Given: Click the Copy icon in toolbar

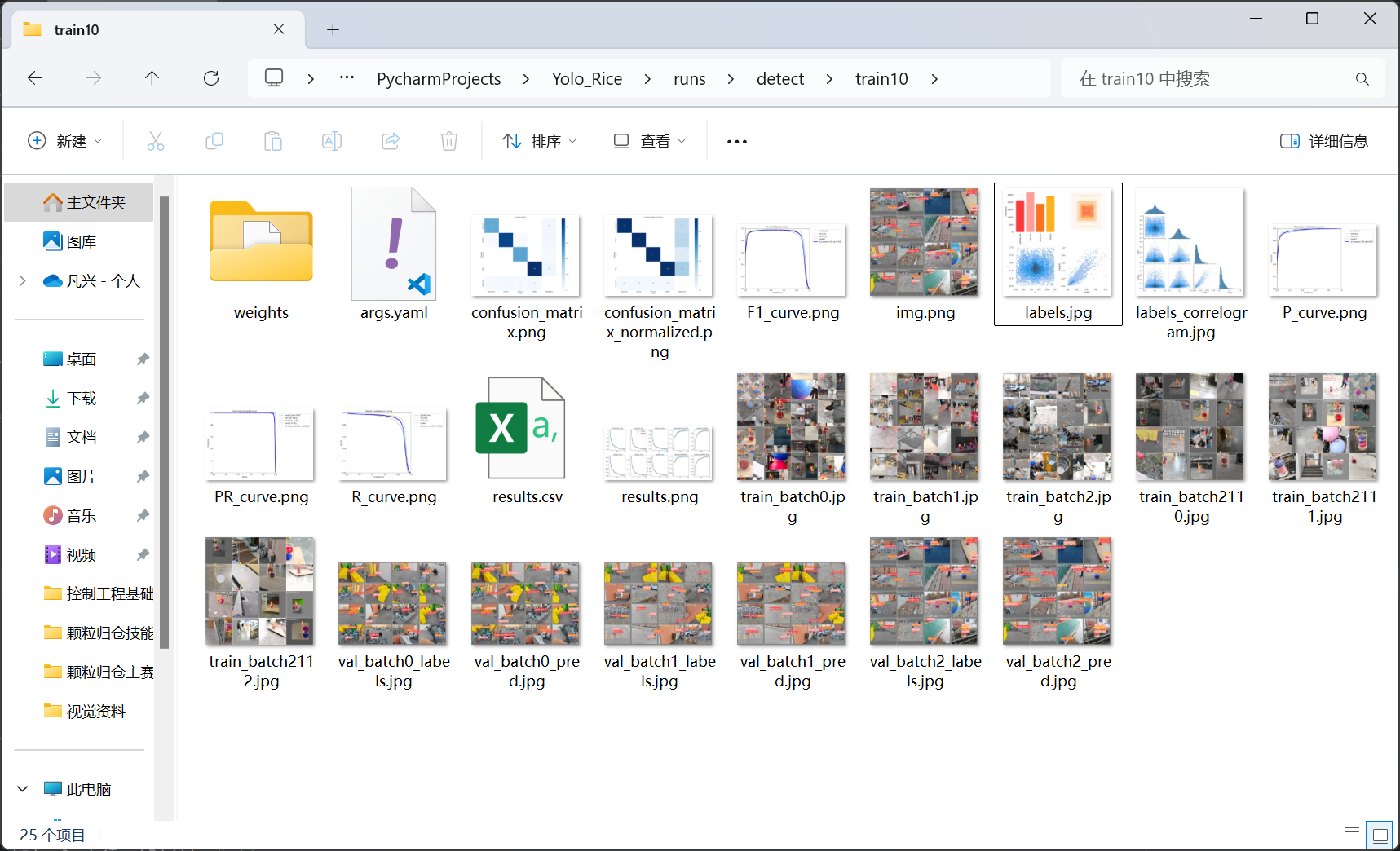Looking at the screenshot, I should click(214, 141).
